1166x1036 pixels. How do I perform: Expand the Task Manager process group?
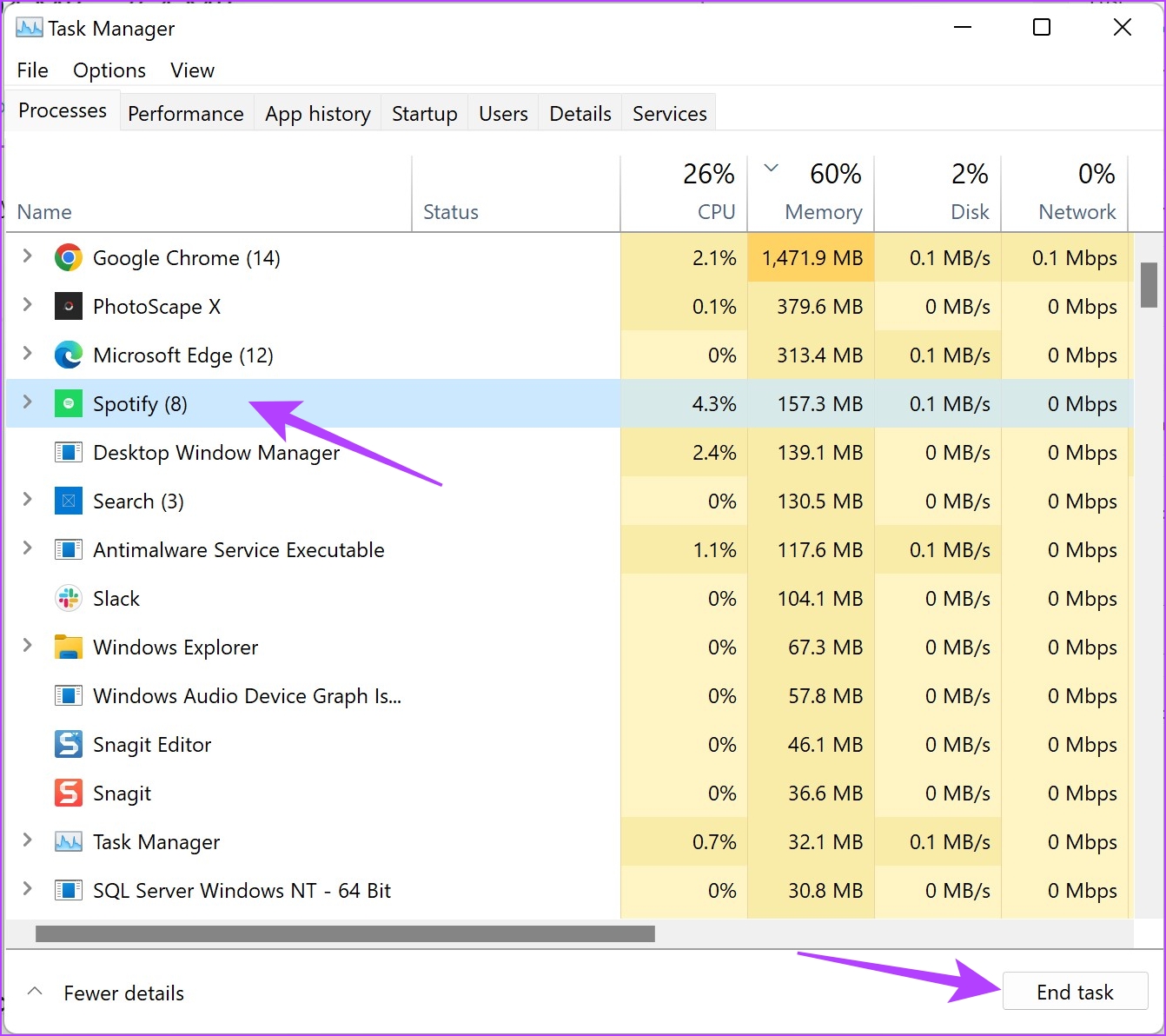click(x=27, y=840)
